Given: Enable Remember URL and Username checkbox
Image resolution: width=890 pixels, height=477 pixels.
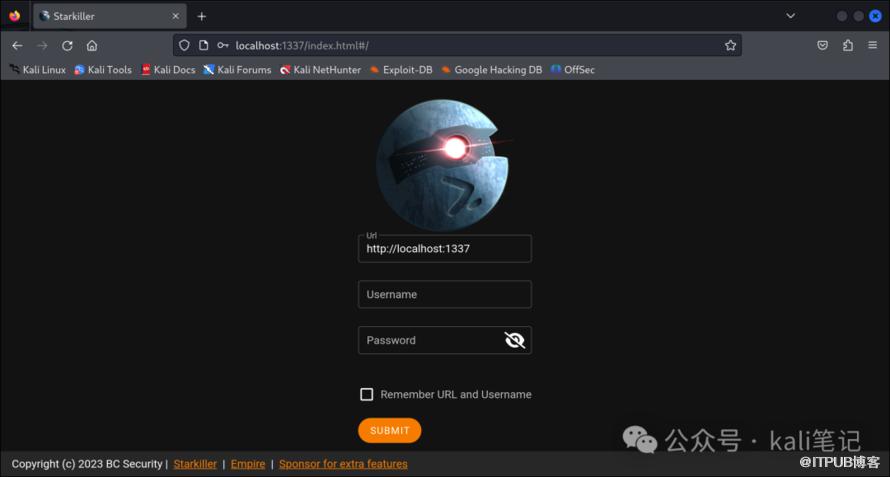Looking at the screenshot, I should tap(367, 395).
